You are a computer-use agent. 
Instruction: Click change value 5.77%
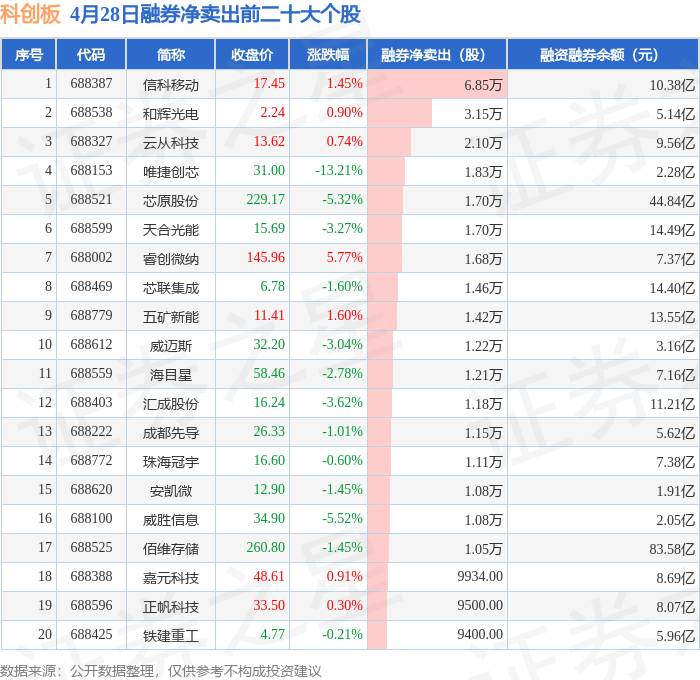pos(344,258)
